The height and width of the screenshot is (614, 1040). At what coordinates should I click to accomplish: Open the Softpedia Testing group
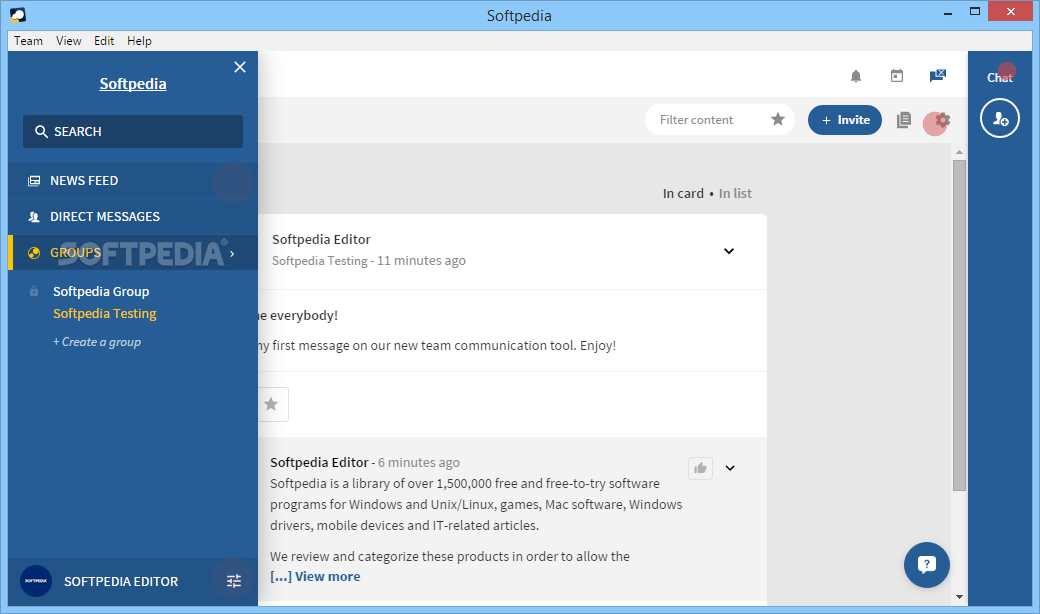click(105, 313)
